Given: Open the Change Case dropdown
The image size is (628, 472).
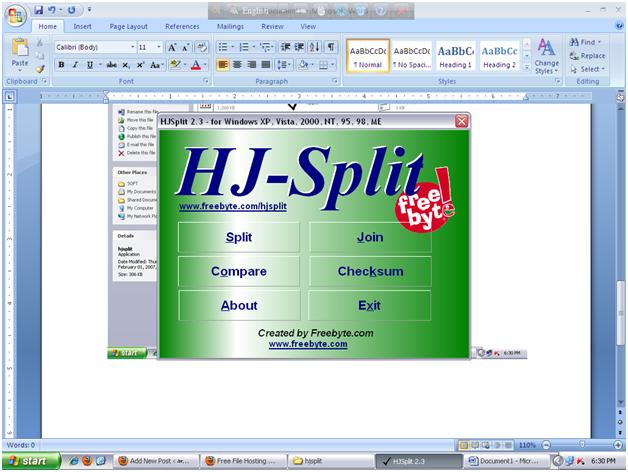Looking at the screenshot, I should [x=156, y=65].
